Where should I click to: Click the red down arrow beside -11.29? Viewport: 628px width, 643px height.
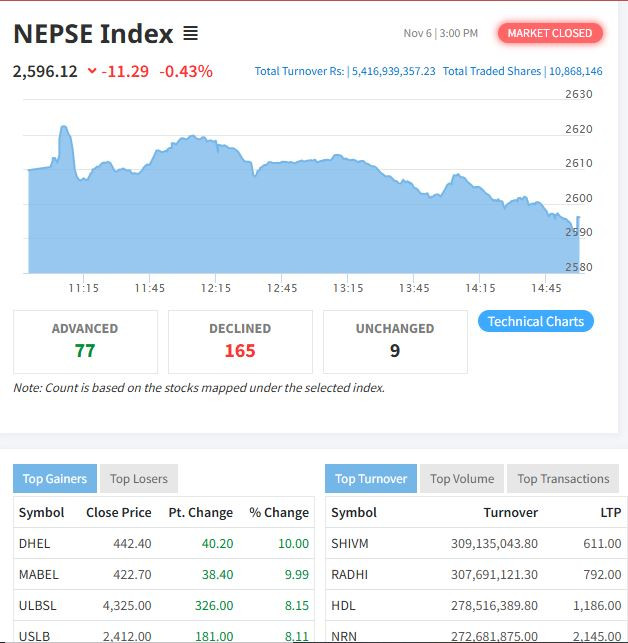pos(93,71)
